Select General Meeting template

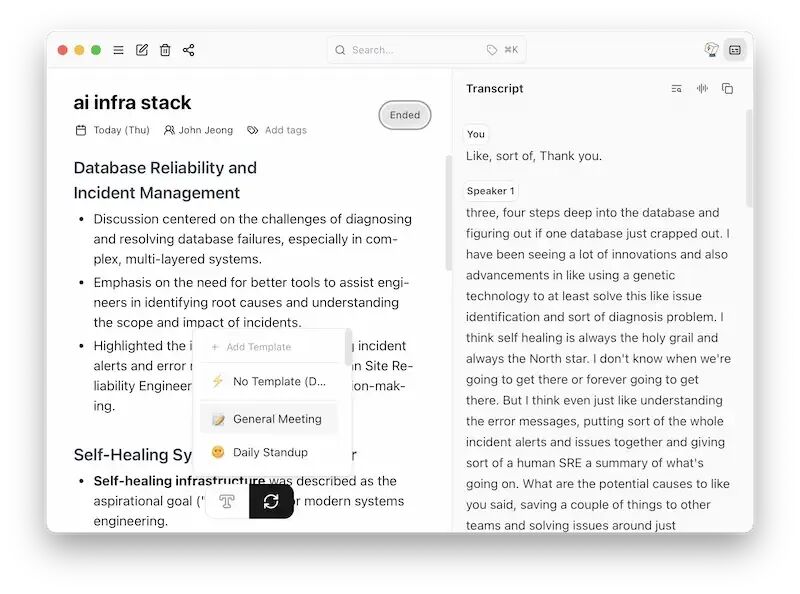pyautogui.click(x=269, y=419)
